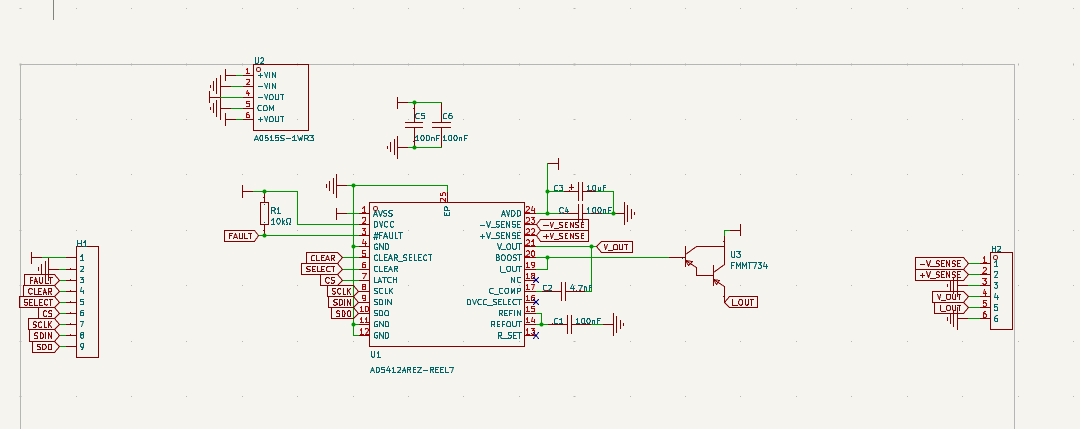
Task: Select the CS label at U1 LATCH pin
Action: click(333, 281)
